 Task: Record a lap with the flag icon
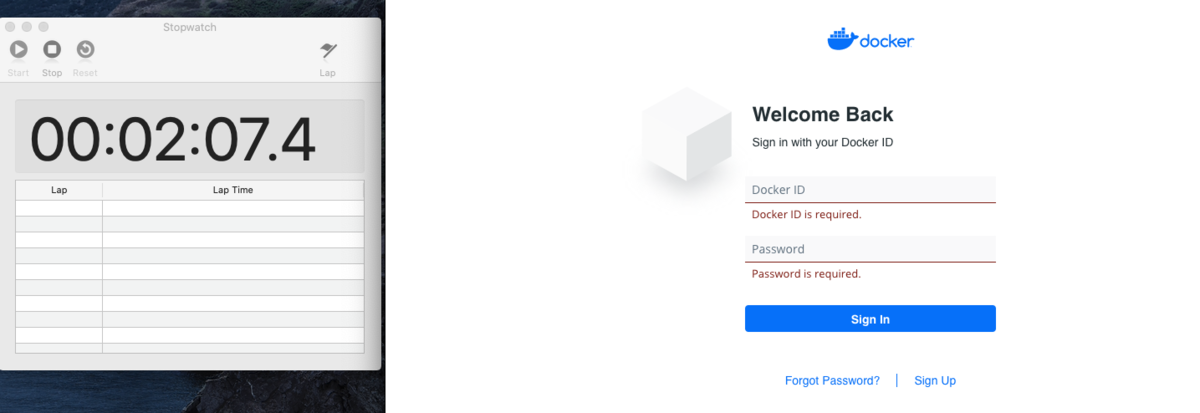pos(328,51)
